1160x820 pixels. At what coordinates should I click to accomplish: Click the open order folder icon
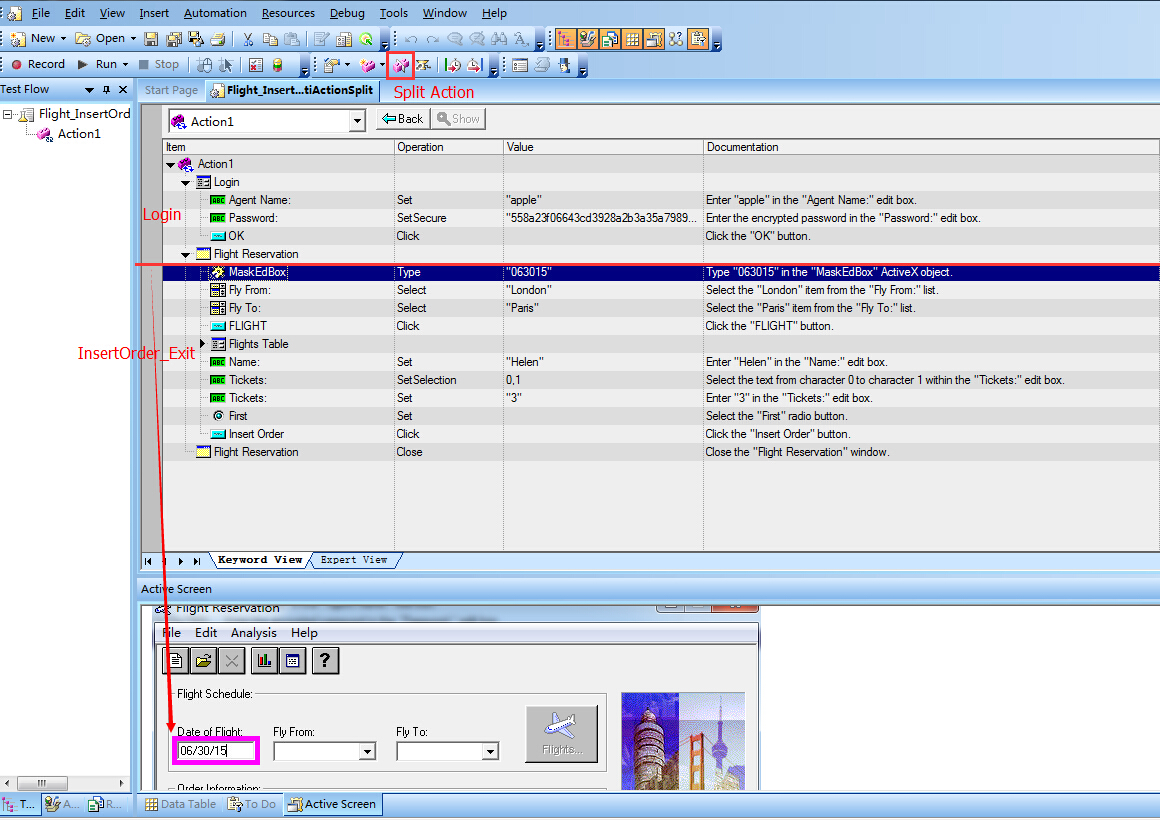(203, 660)
